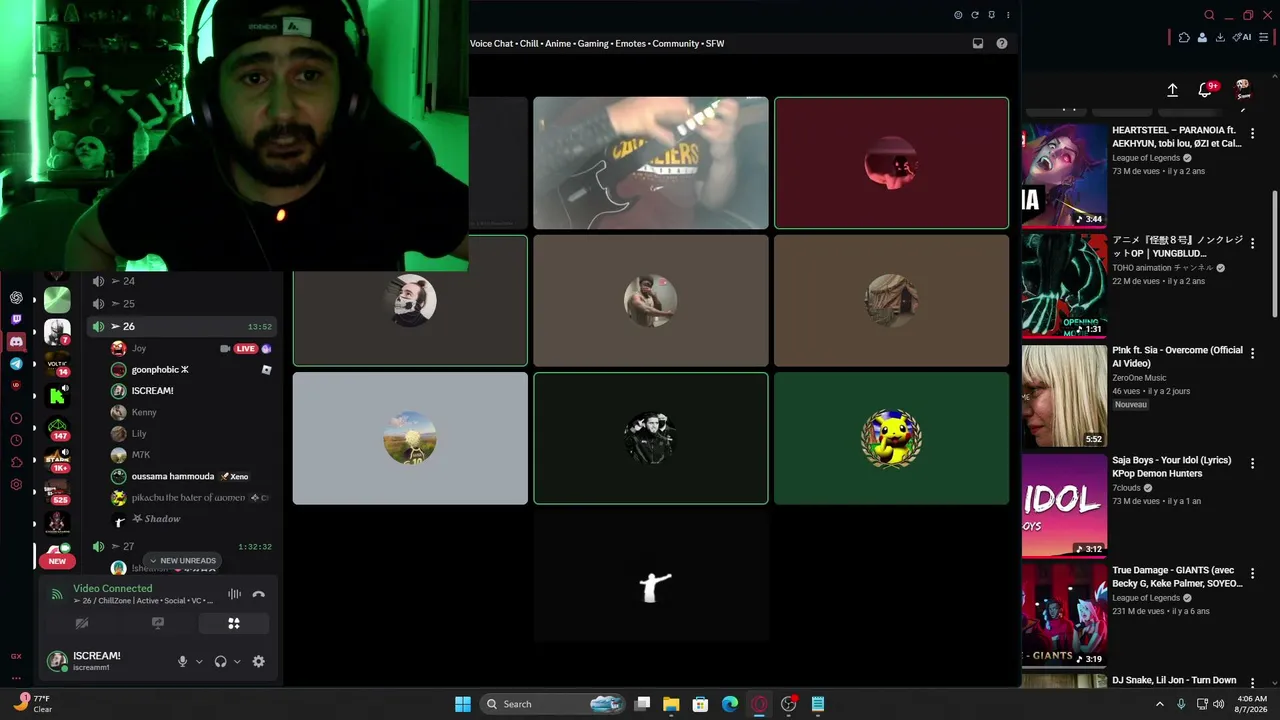The height and width of the screenshot is (720, 1280).
Task: Open the taskbar volume control
Action: [1218, 704]
